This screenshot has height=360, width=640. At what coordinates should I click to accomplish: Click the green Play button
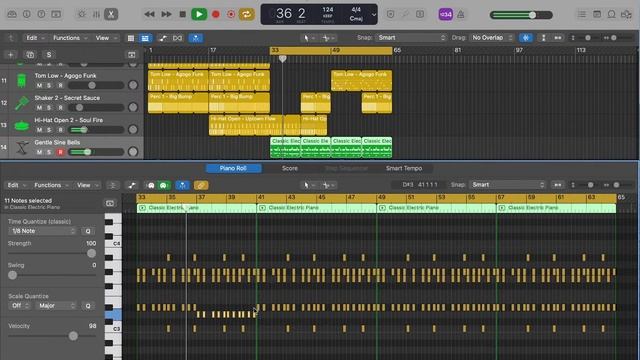click(x=199, y=14)
